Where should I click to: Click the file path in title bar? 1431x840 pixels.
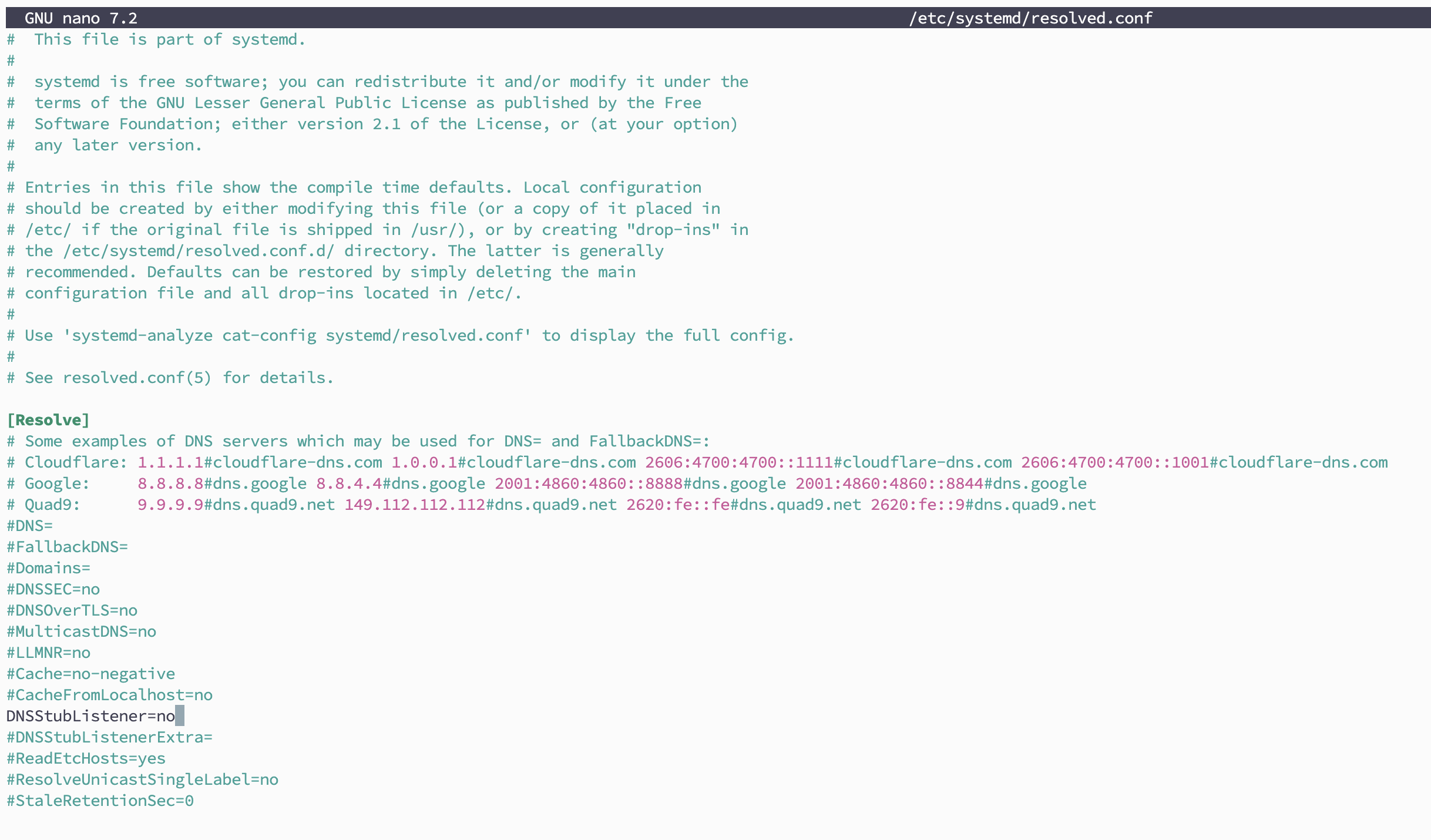[x=1030, y=18]
